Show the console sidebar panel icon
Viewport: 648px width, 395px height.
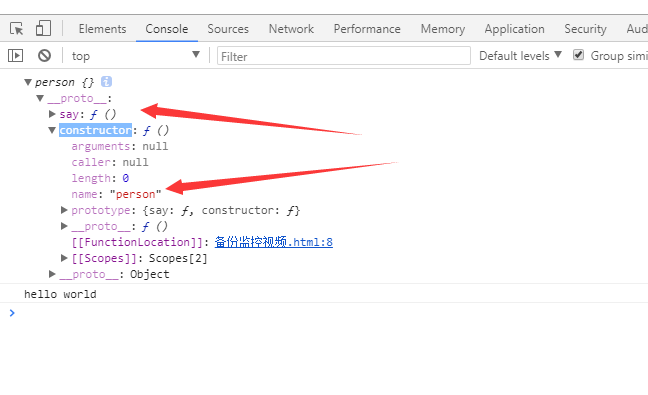point(15,55)
